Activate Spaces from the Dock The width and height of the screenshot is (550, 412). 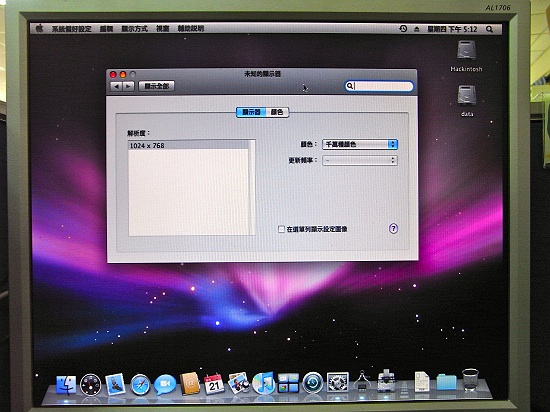(288, 383)
